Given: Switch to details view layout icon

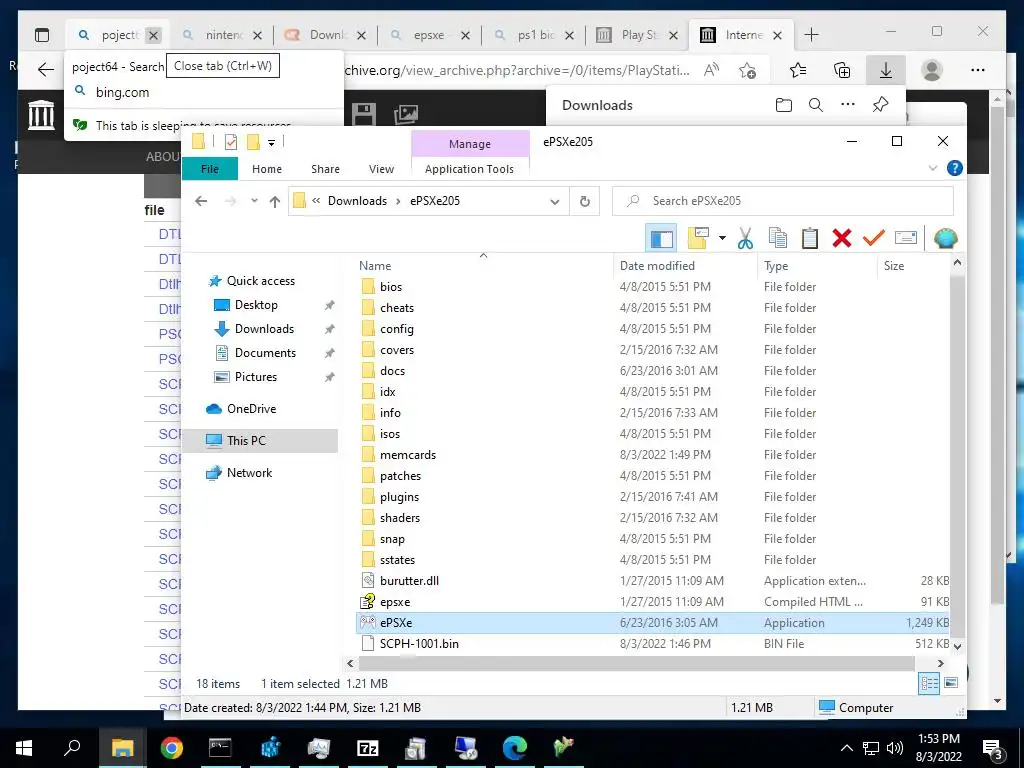Looking at the screenshot, I should click(929, 684).
